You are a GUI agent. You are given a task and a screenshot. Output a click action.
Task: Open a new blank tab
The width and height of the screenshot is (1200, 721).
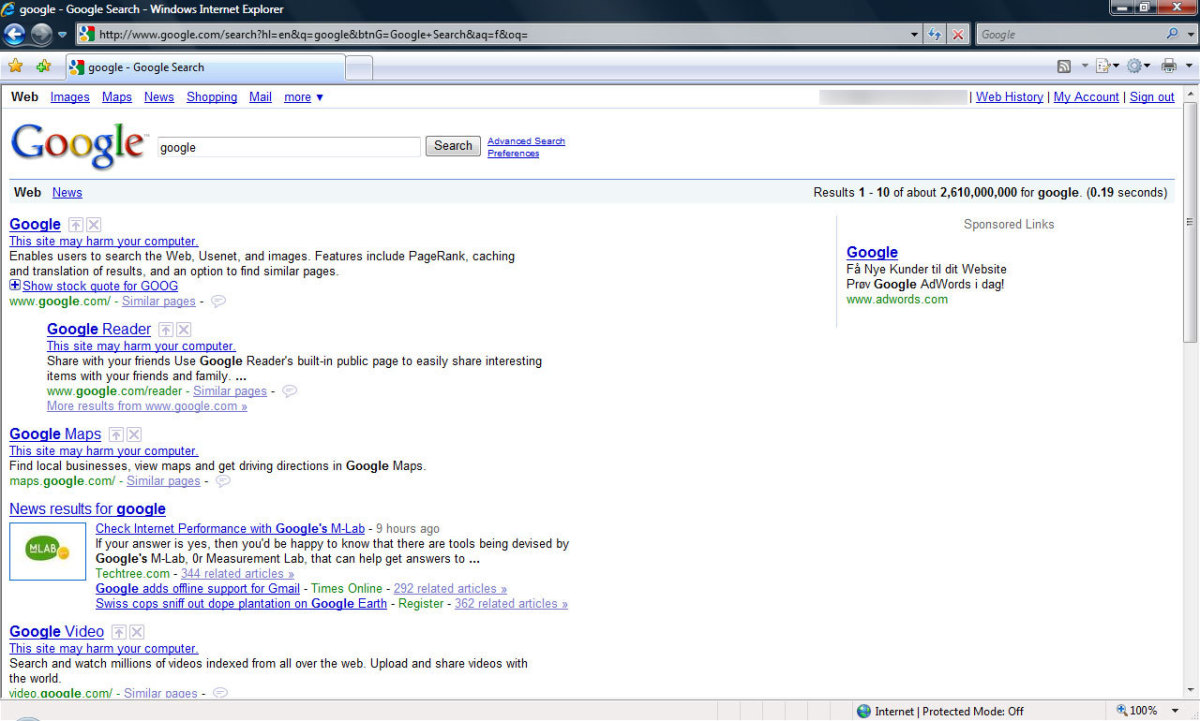(x=359, y=67)
